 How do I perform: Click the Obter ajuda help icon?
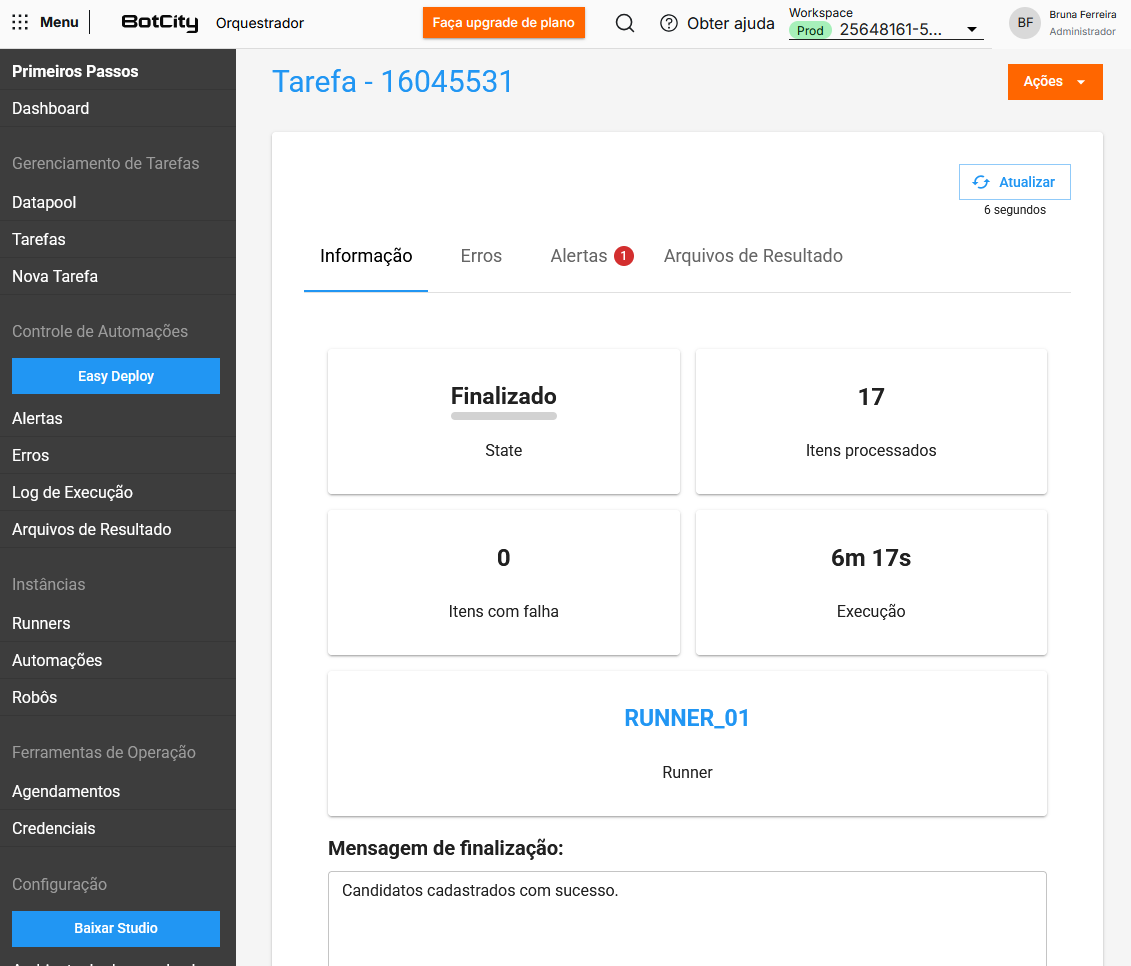point(669,23)
